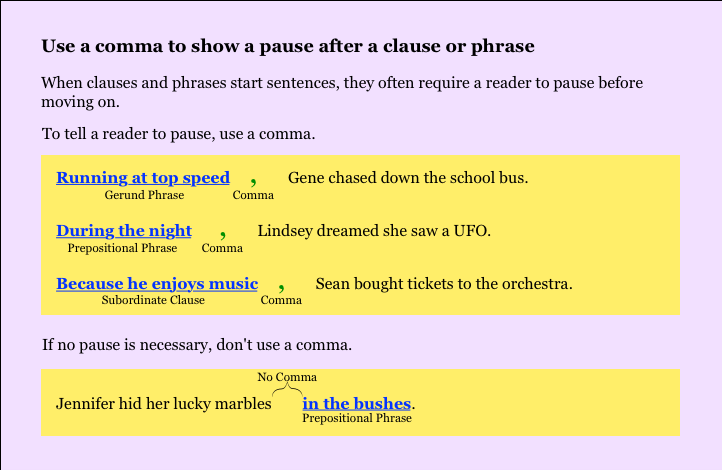Open the "During the night" link
Screen dimensions: 722x470
pyautogui.click(x=124, y=231)
